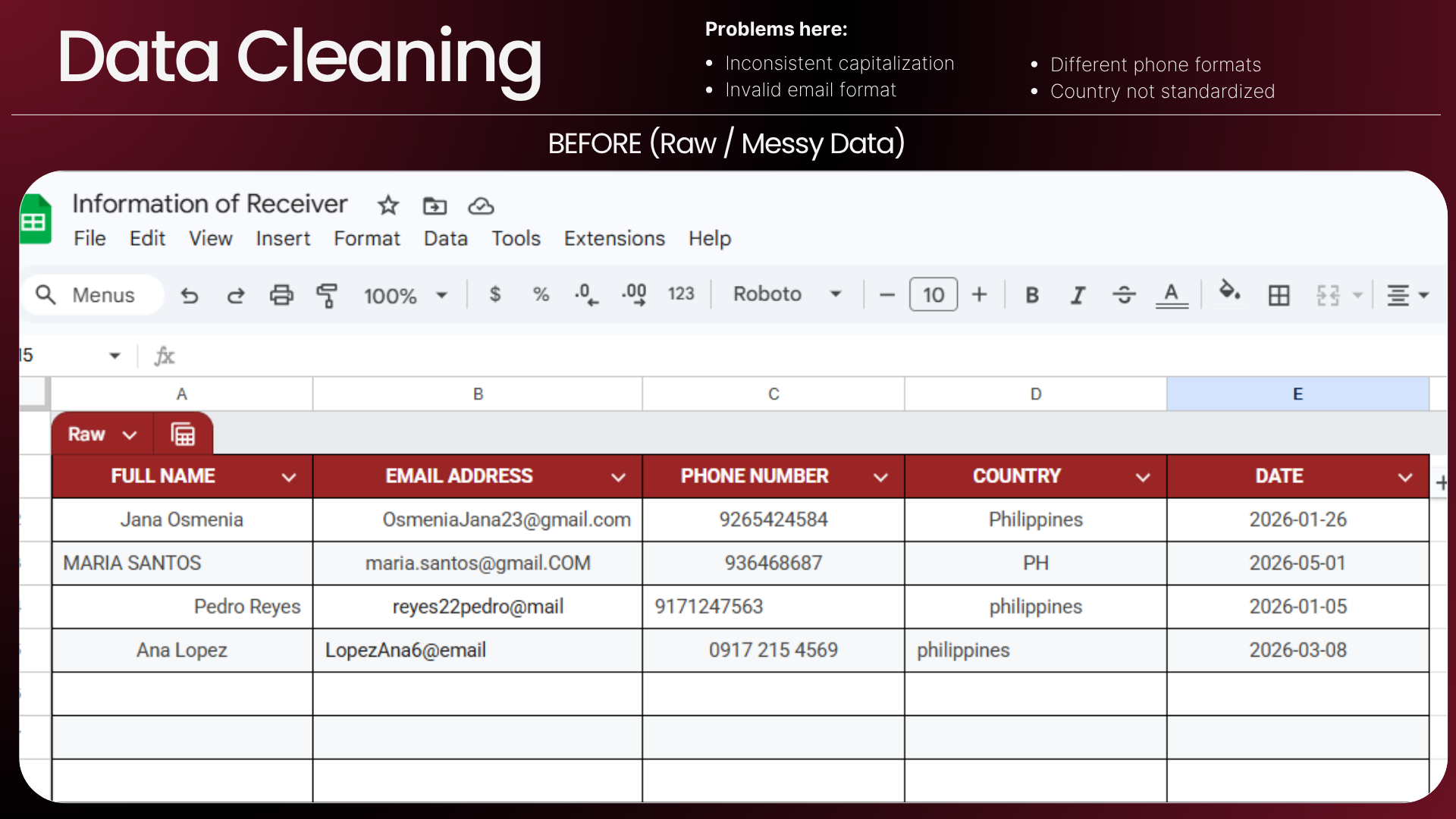Click the Redo arrow icon

coord(236,296)
